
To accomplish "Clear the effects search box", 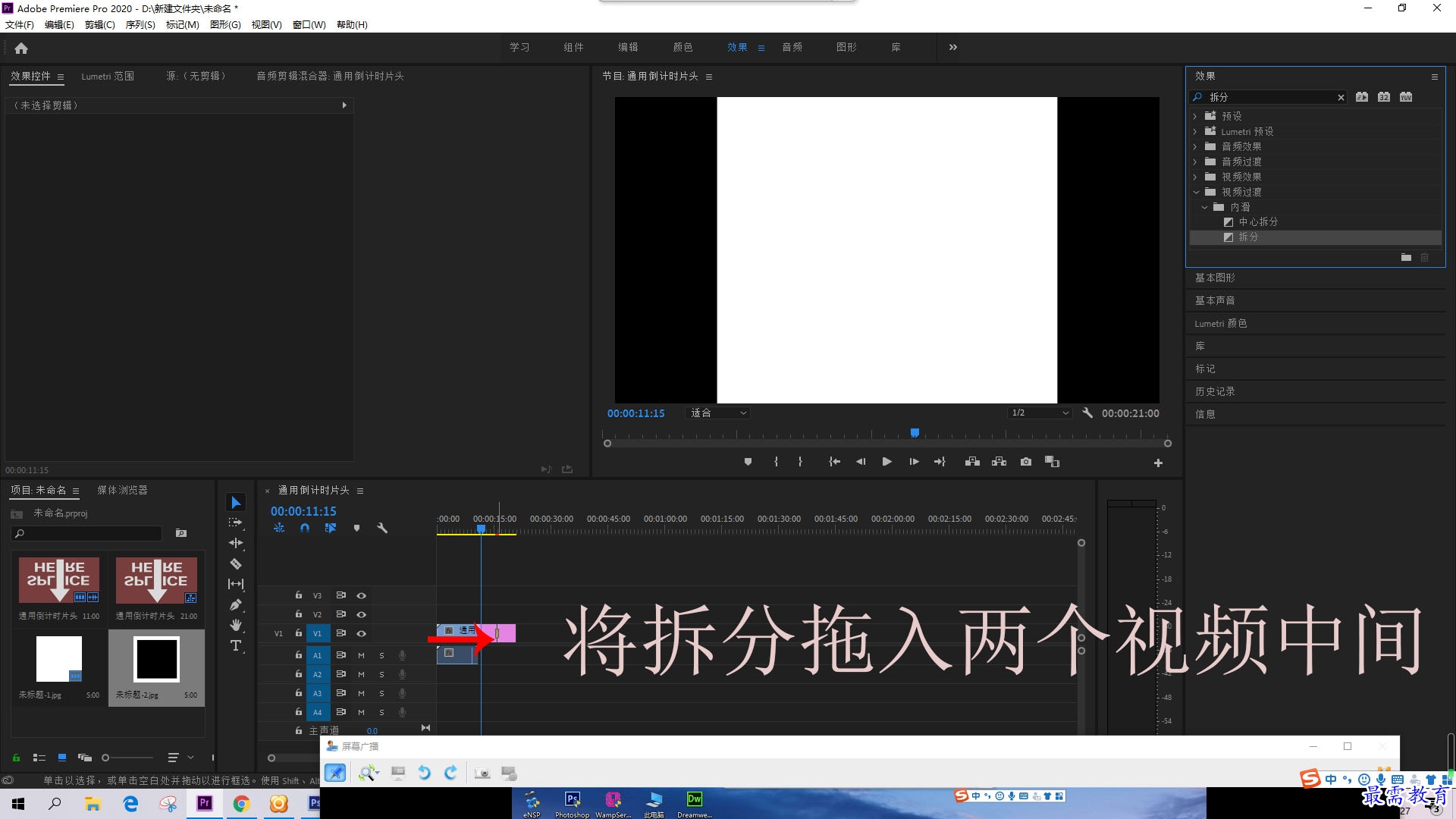I will pos(1341,97).
